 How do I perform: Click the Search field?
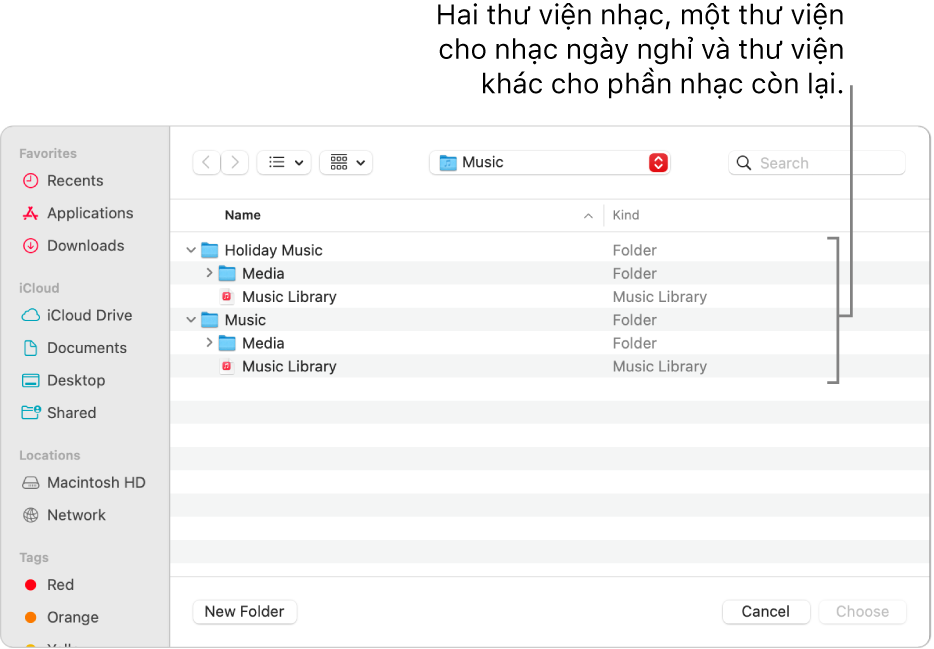click(817, 163)
